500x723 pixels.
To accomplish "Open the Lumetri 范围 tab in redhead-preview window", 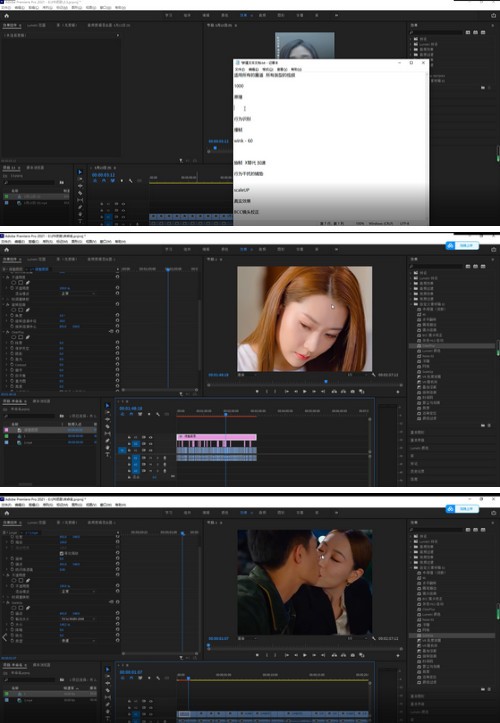I will tap(36, 260).
